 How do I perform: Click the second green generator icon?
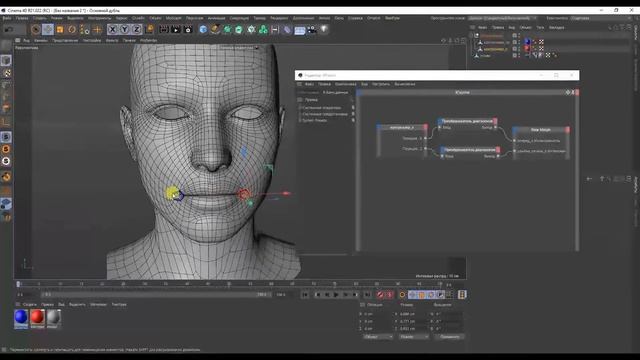tap(239, 29)
